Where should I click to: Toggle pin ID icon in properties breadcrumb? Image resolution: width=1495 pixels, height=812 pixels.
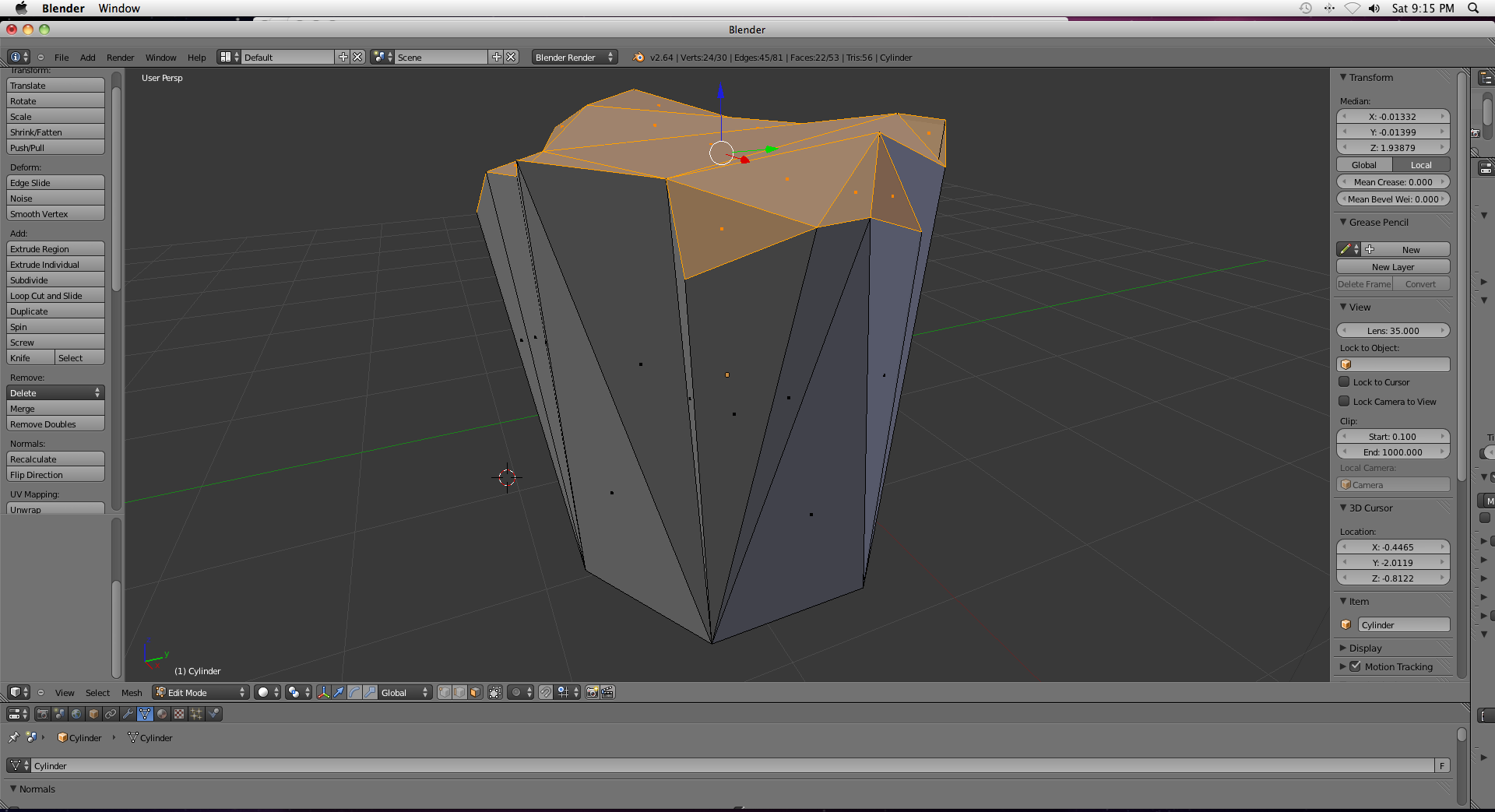point(13,737)
